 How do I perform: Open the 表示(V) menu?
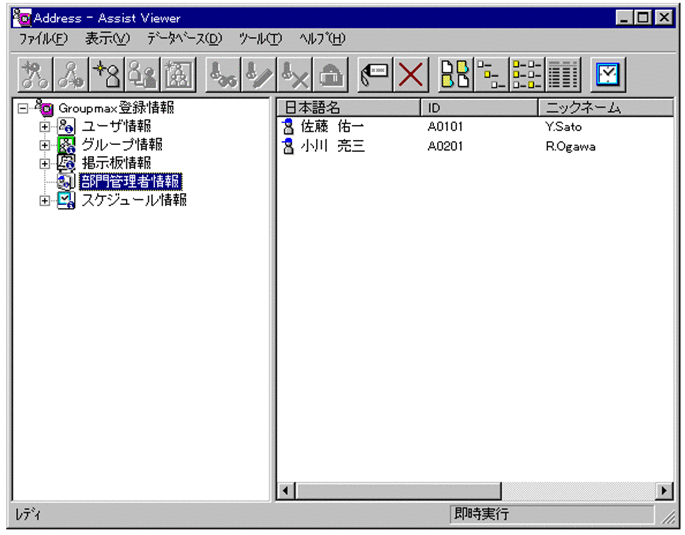pos(107,39)
